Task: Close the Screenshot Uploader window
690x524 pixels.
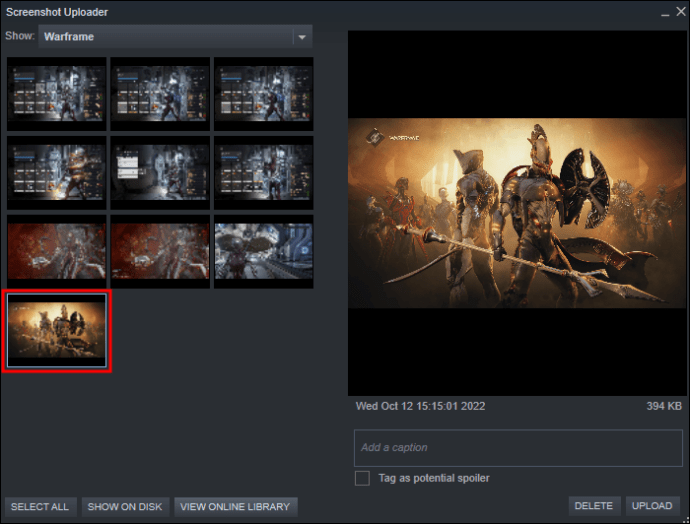Action: click(681, 12)
